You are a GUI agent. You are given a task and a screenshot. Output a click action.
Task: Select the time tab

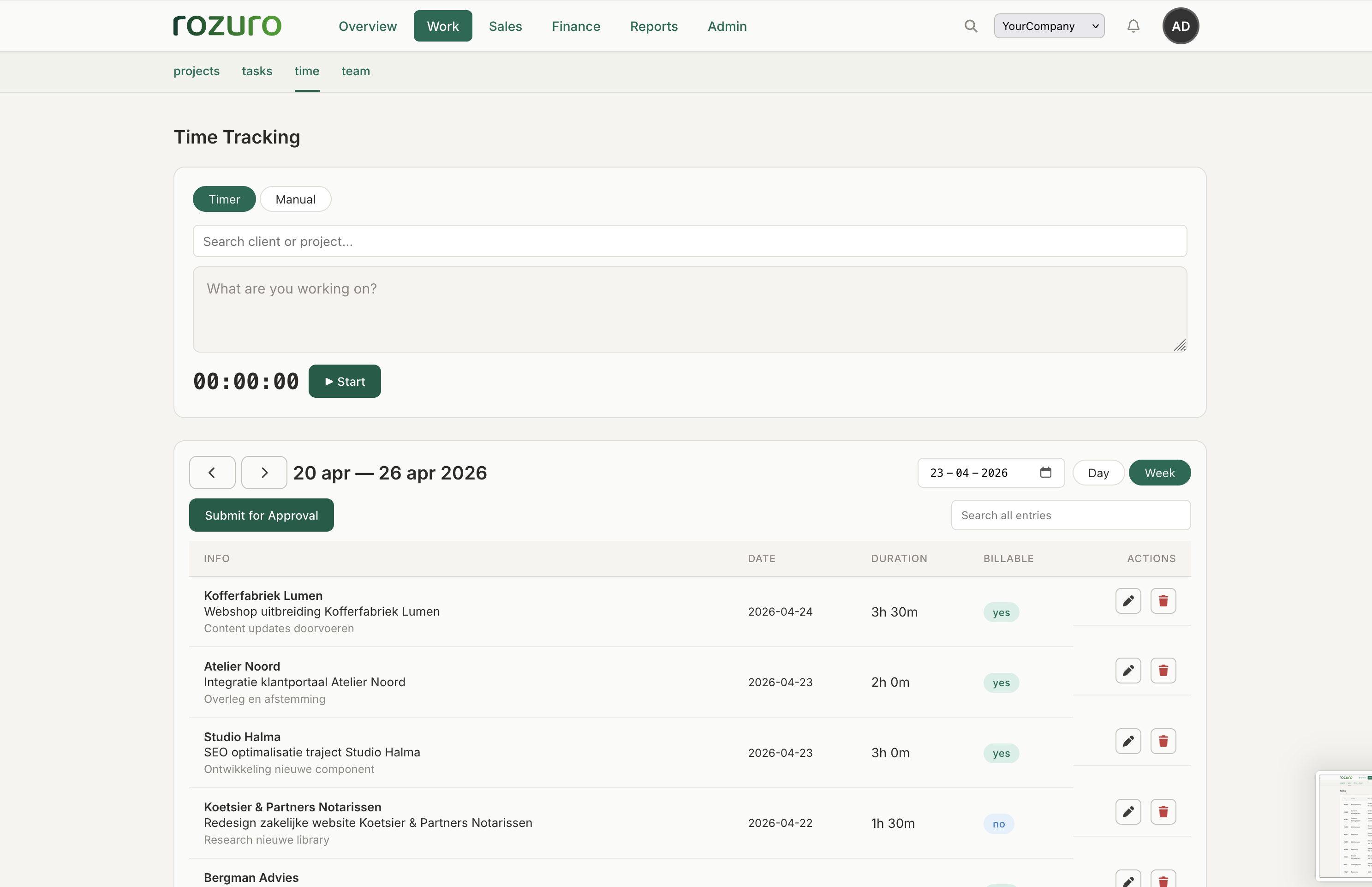pos(307,71)
